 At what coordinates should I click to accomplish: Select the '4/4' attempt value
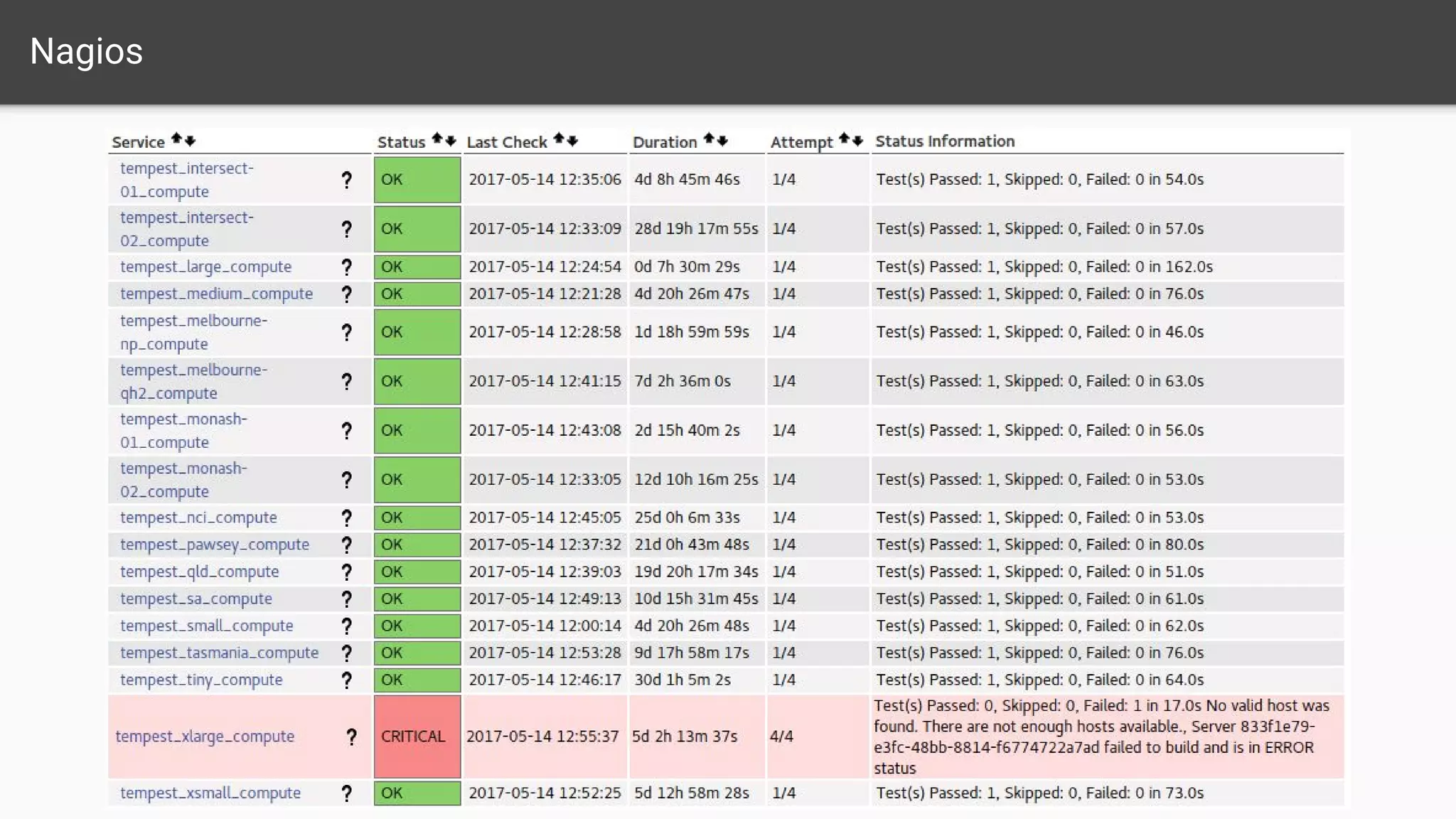781,737
